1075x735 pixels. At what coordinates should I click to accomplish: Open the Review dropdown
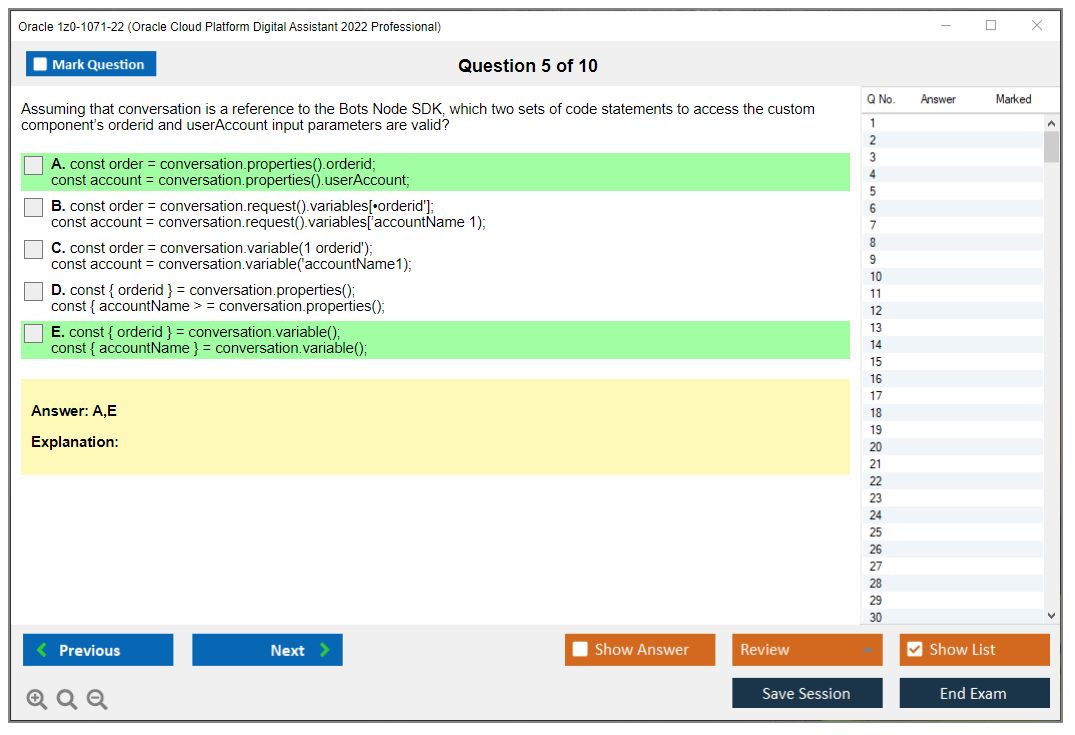tap(807, 650)
